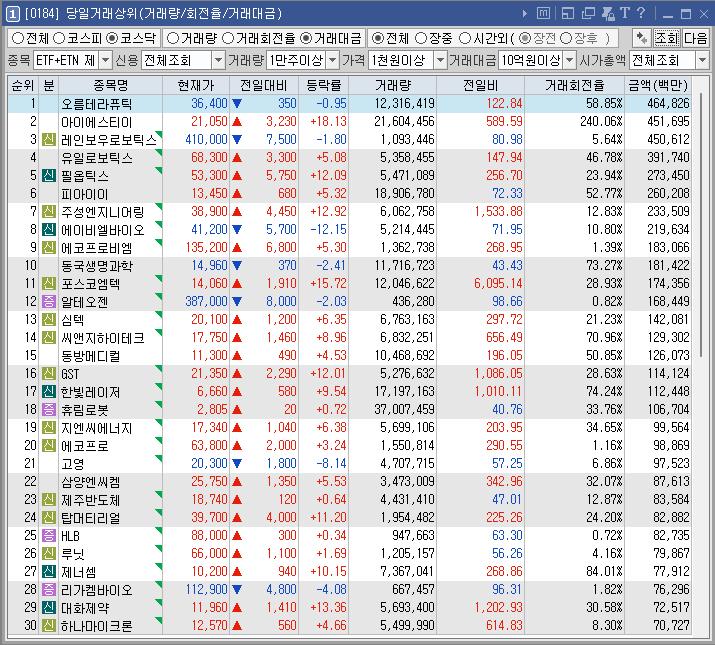Open the 시가총액 전체조회 dropdown
The image size is (715, 645).
point(702,60)
